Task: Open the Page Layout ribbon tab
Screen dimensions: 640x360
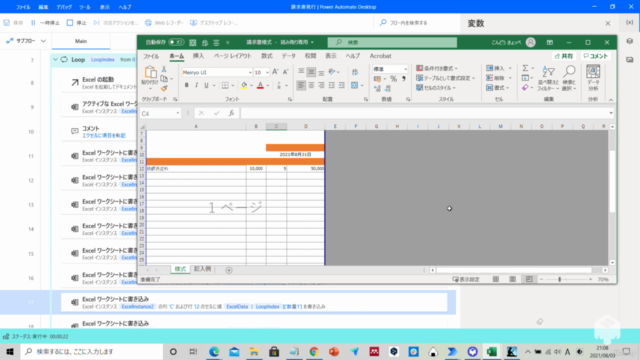Action: [x=233, y=56]
